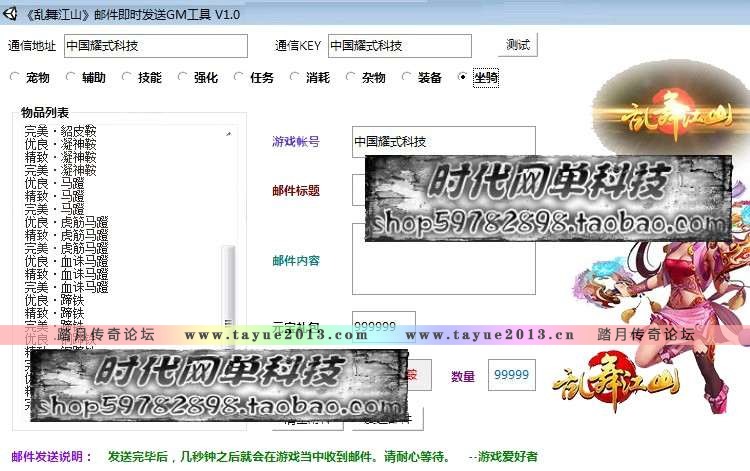Viewport: 750px width, 471px height.
Task: Click the 邮件发送说明 label at bottom
Action: [x=52, y=457]
